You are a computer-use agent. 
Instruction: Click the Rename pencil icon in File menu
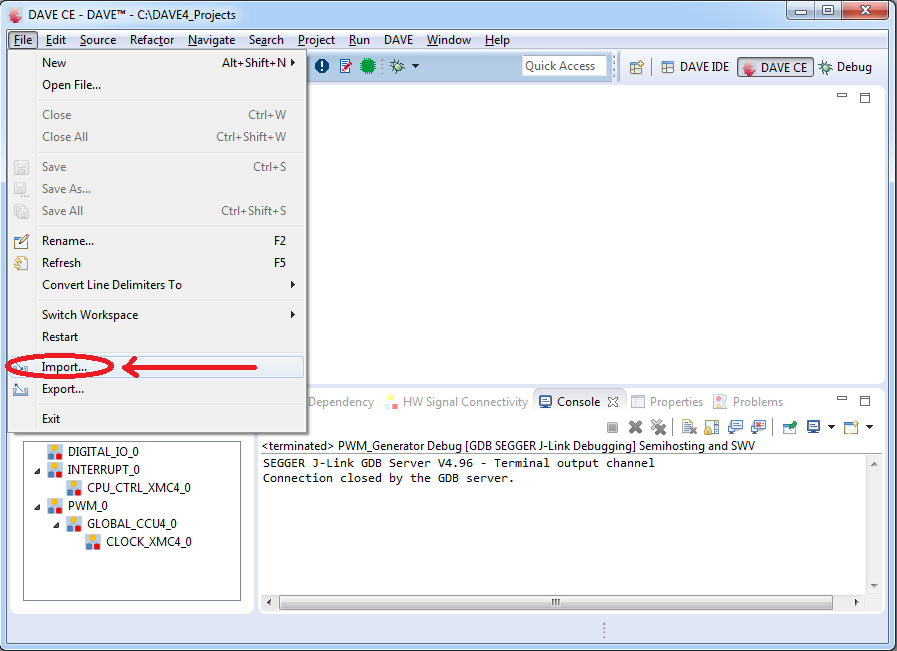(x=21, y=241)
